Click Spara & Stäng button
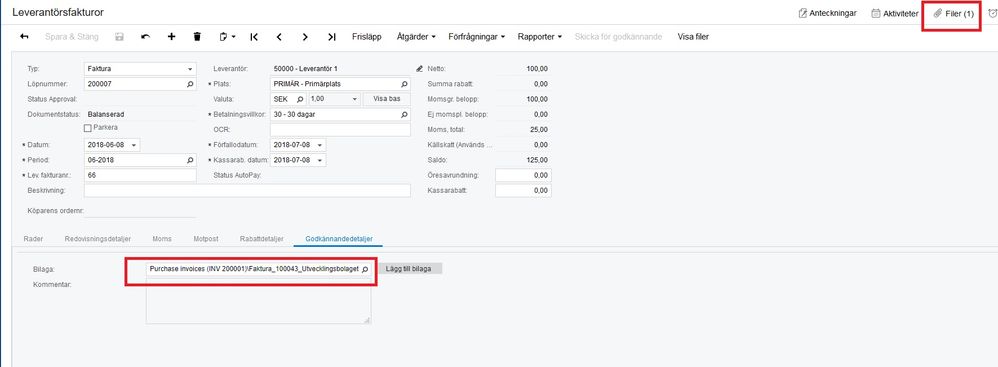The height and width of the screenshot is (367, 998). 71,37
